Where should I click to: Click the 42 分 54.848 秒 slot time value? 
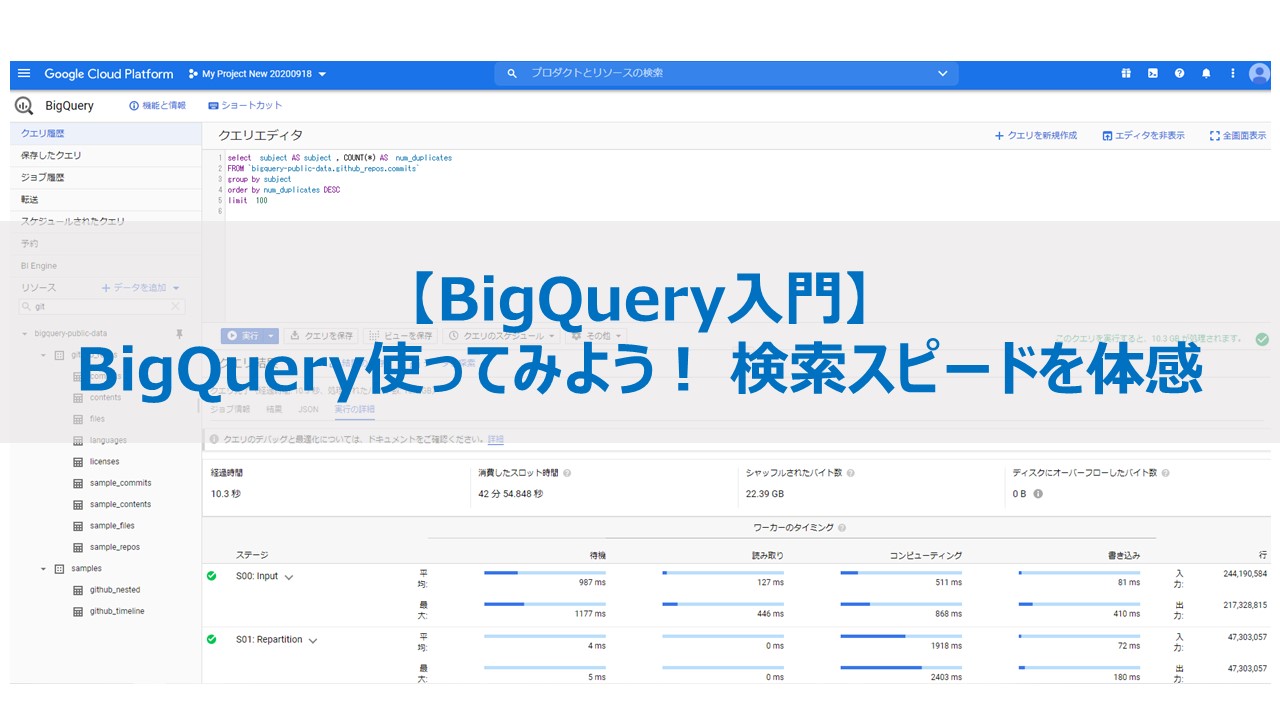pyautogui.click(x=510, y=494)
